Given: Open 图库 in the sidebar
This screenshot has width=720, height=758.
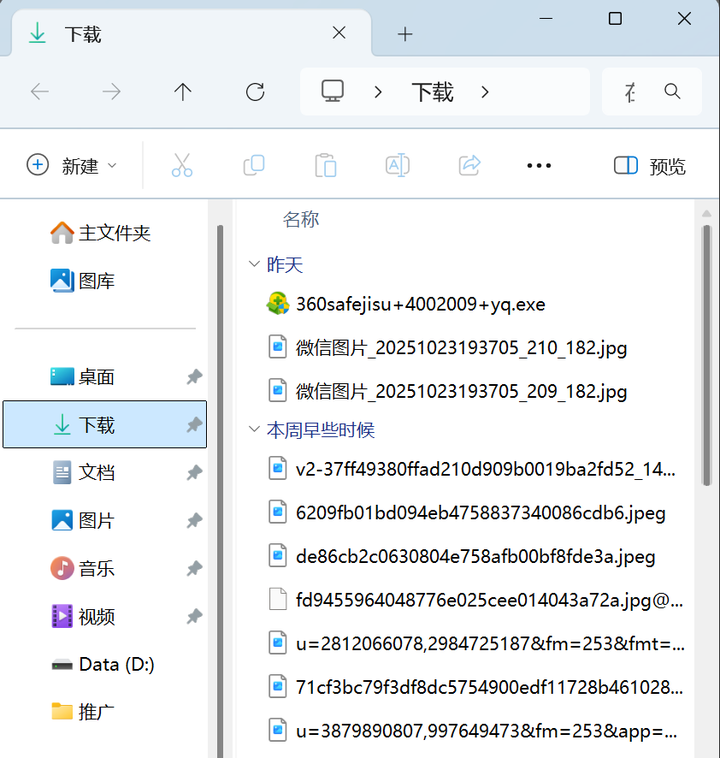Looking at the screenshot, I should point(83,280).
